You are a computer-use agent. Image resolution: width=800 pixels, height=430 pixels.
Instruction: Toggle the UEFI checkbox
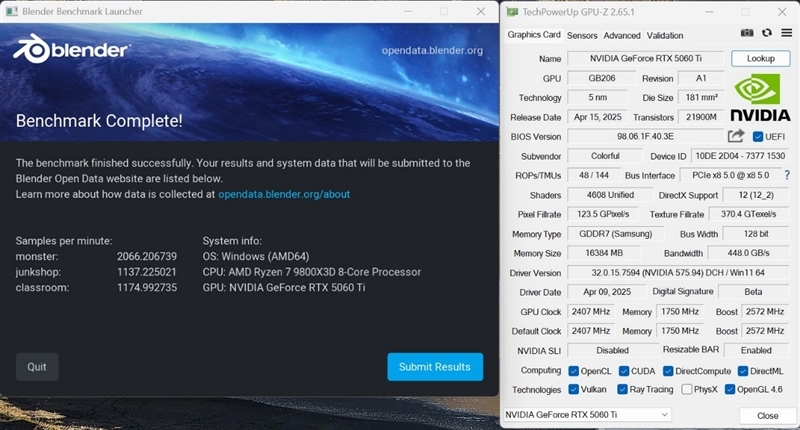pyautogui.click(x=758, y=137)
